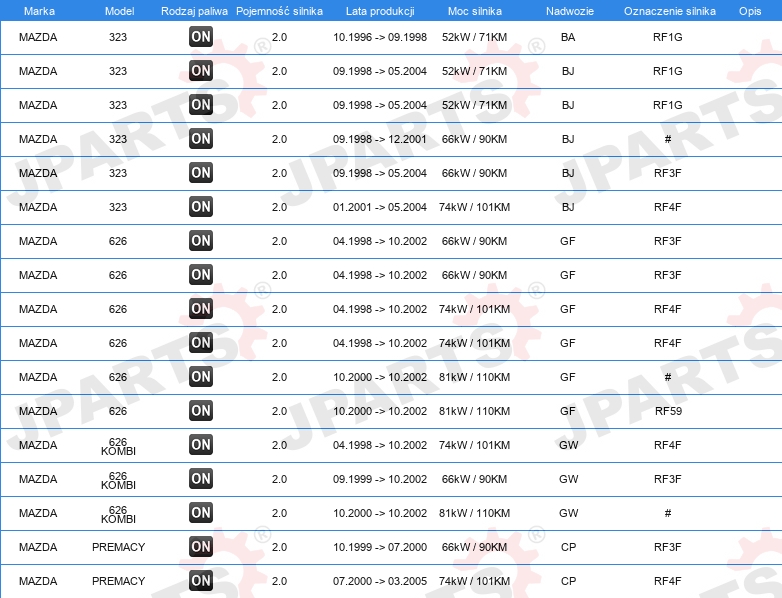
Task: Click the ON icon in the 626 KOMBI RF3F row
Action: 201,478
